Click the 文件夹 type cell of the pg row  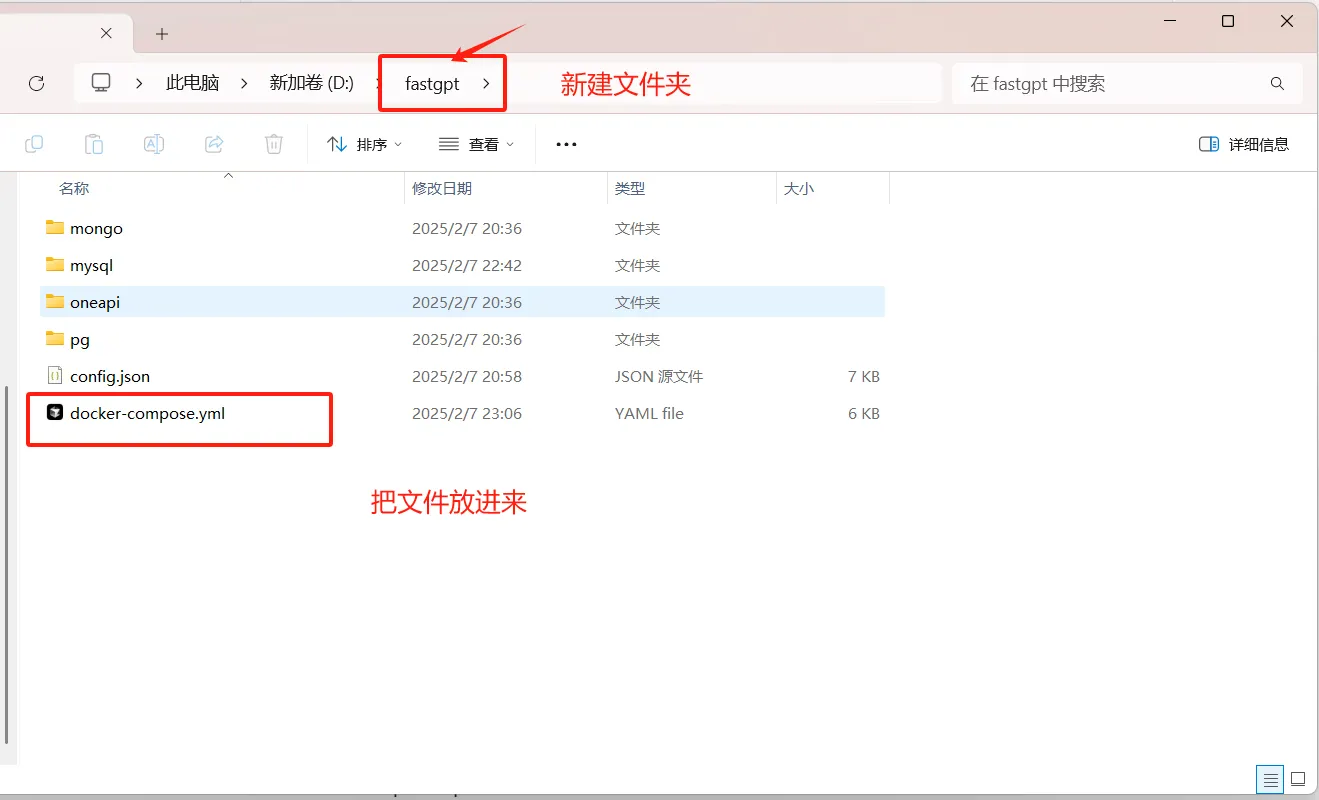point(637,339)
